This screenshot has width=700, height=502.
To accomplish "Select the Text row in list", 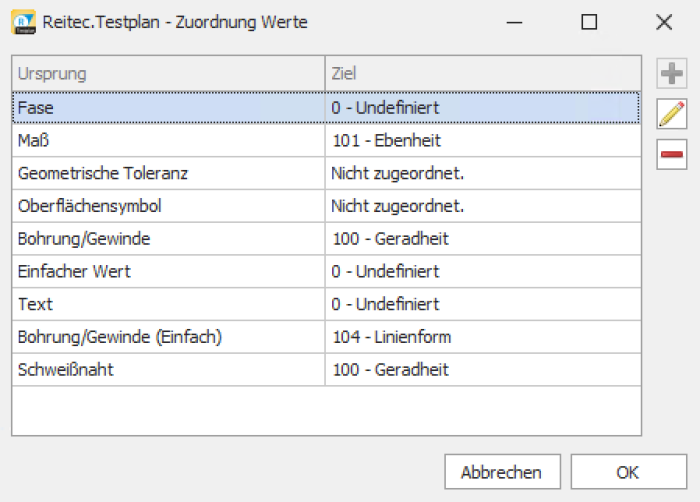I will [x=167, y=304].
